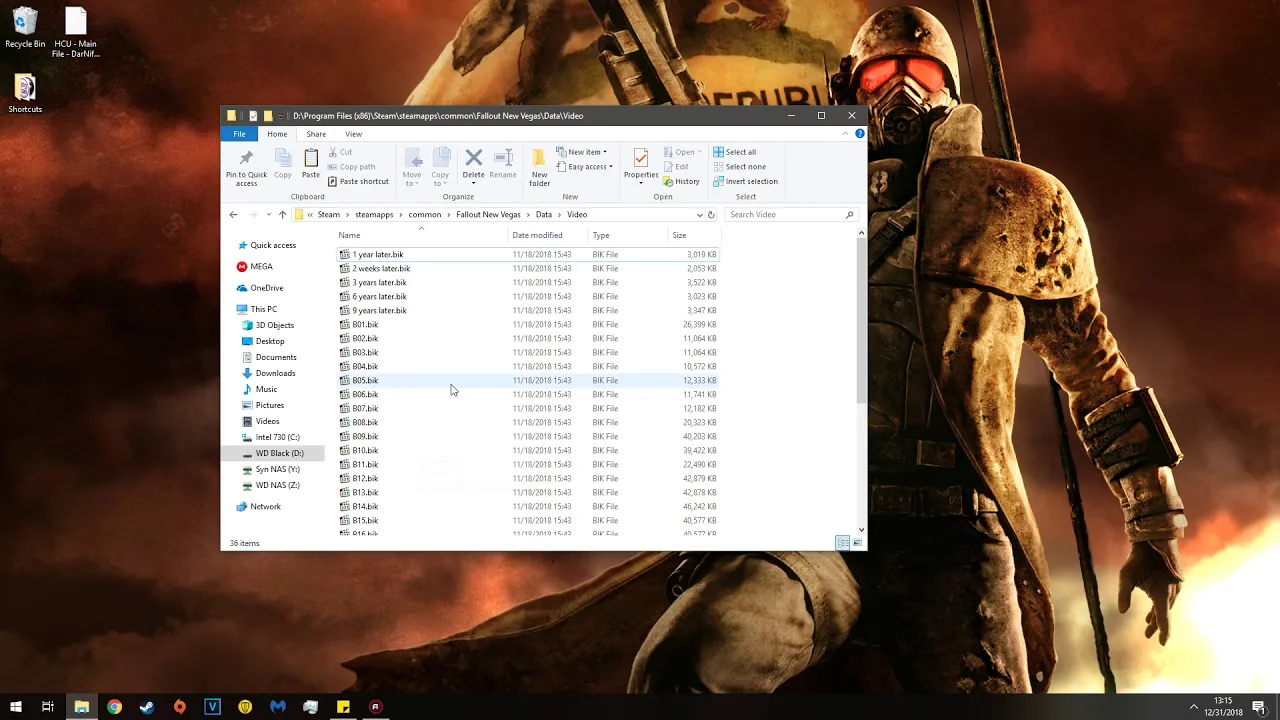The image size is (1280, 720).
Task: Open Malwarebytes from the taskbar
Action: 278,707
